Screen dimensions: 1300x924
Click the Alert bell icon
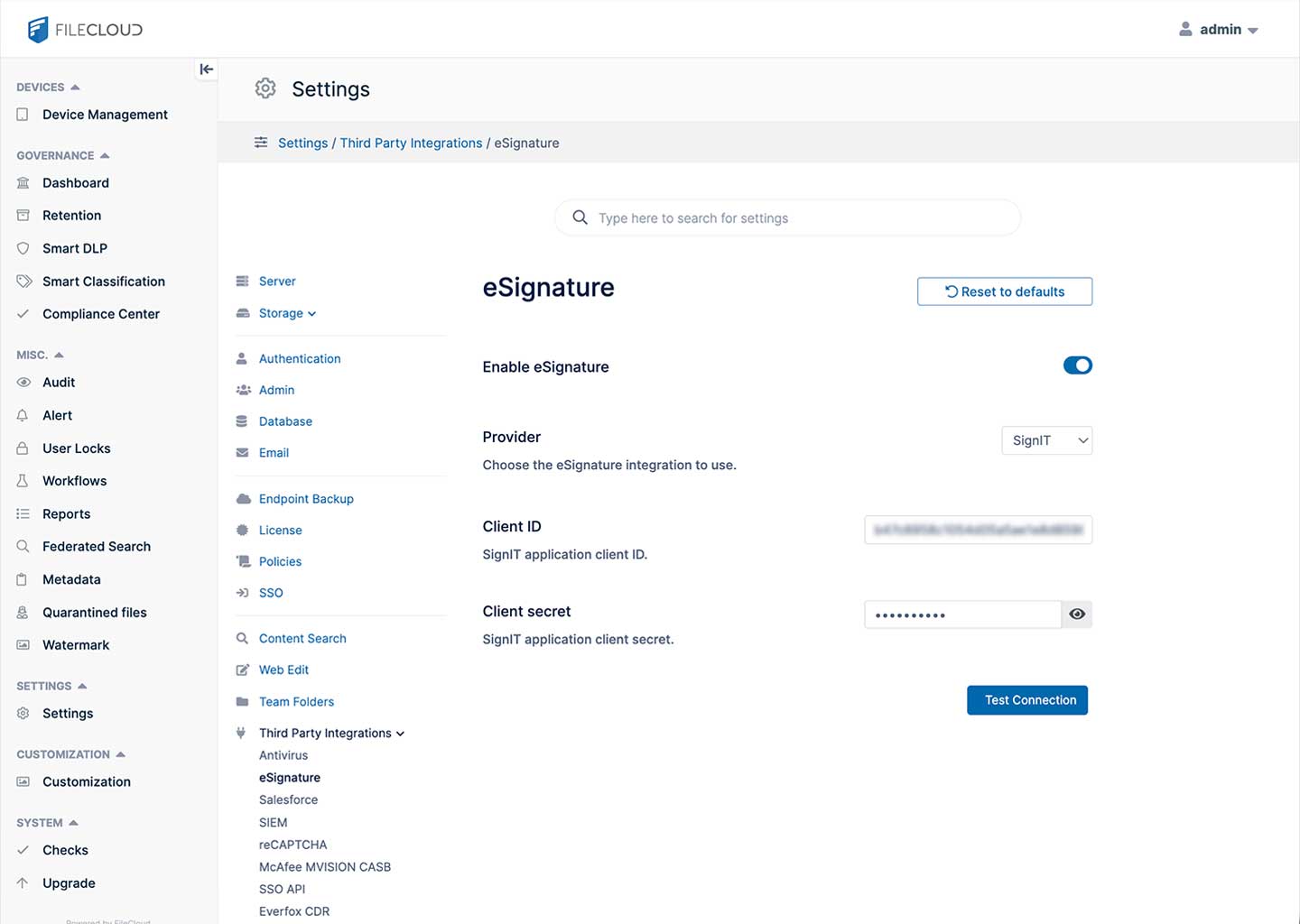click(x=23, y=415)
